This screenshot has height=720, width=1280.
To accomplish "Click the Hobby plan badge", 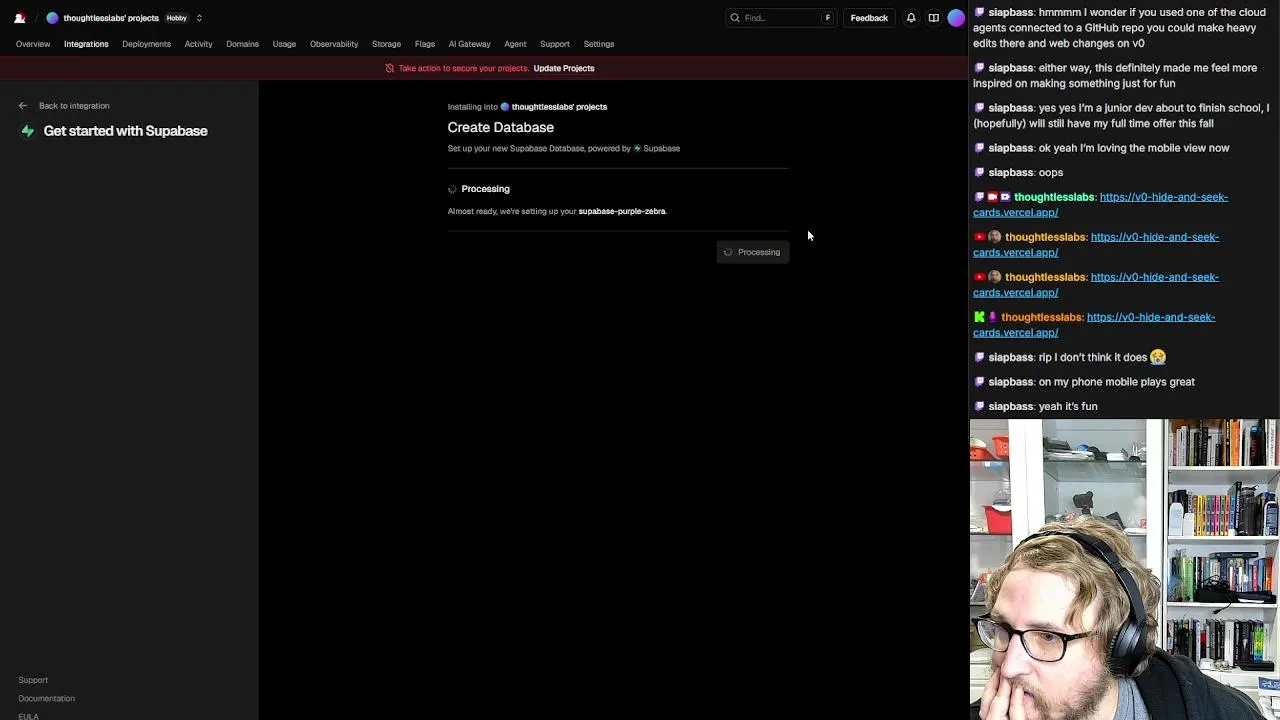I will tap(176, 18).
